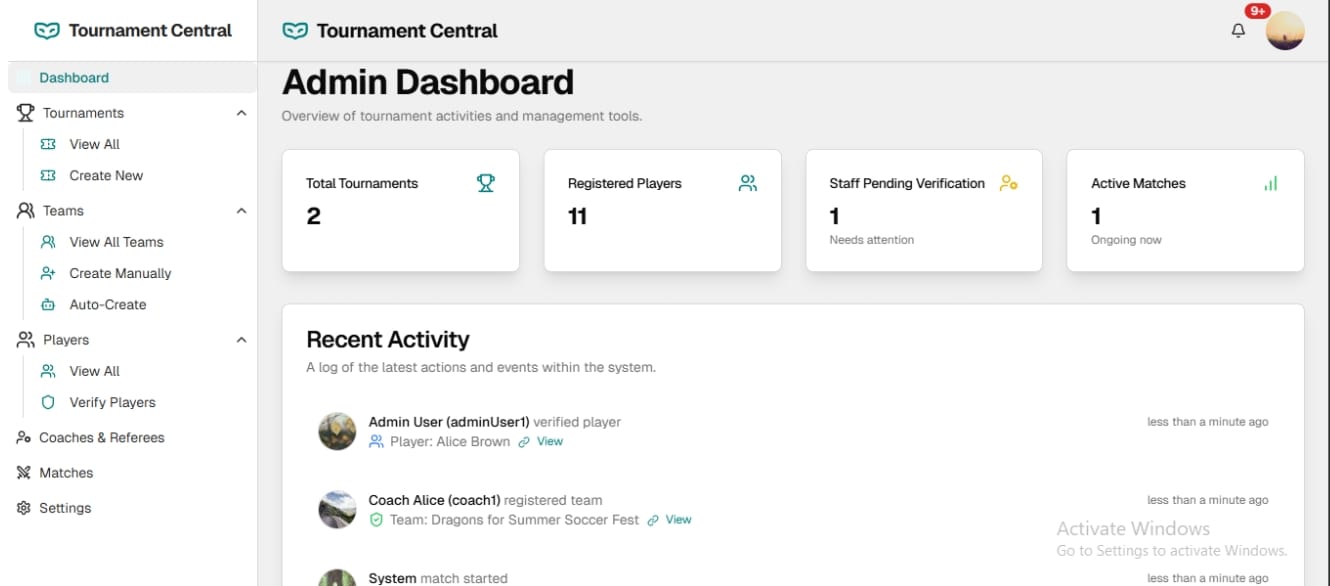Screen dimensions: 1330x586
Task: Click the Tournament Central sidebar logo
Action: click(x=132, y=31)
